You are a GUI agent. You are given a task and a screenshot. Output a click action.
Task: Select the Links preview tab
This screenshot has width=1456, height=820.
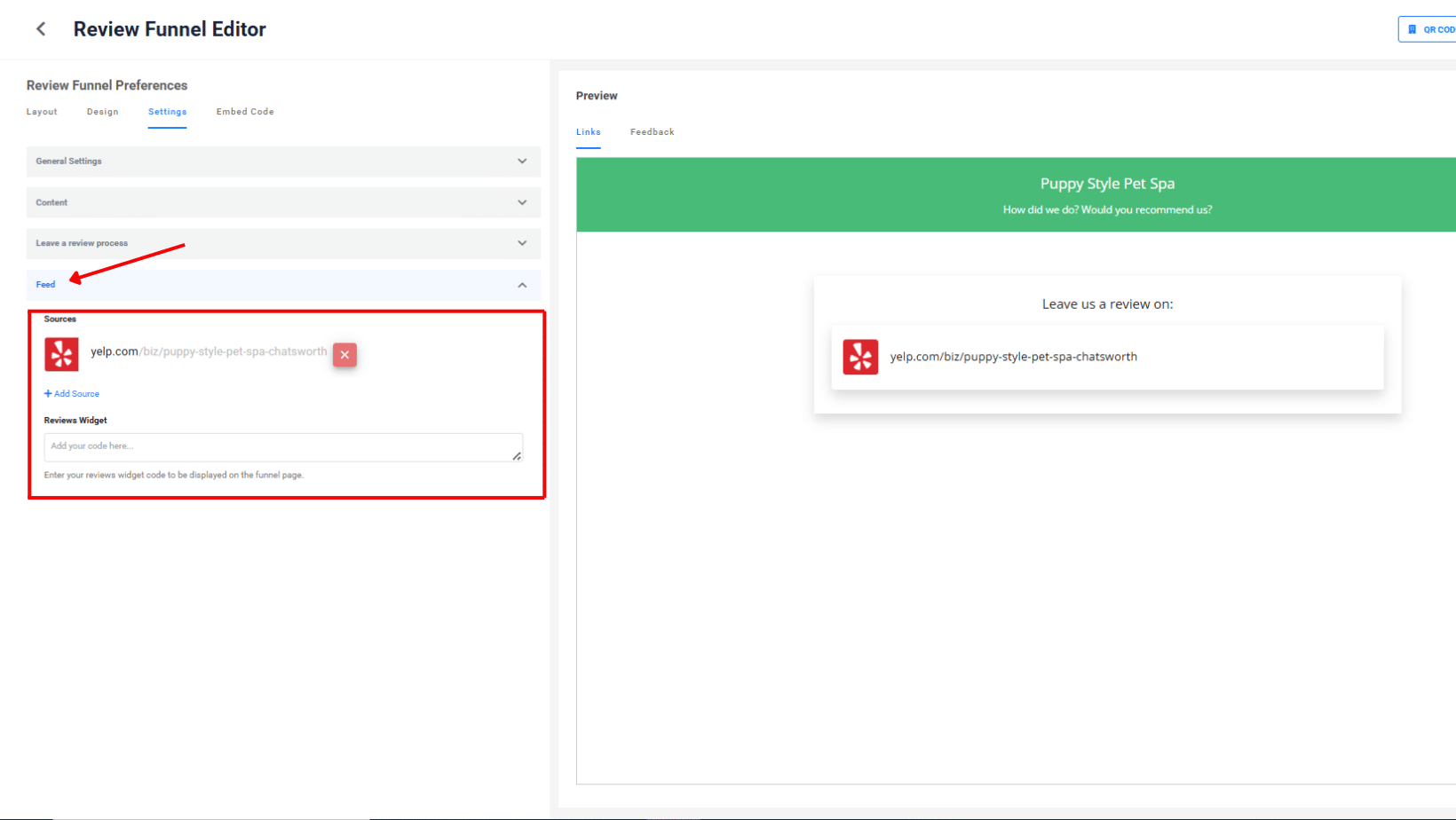pos(588,132)
